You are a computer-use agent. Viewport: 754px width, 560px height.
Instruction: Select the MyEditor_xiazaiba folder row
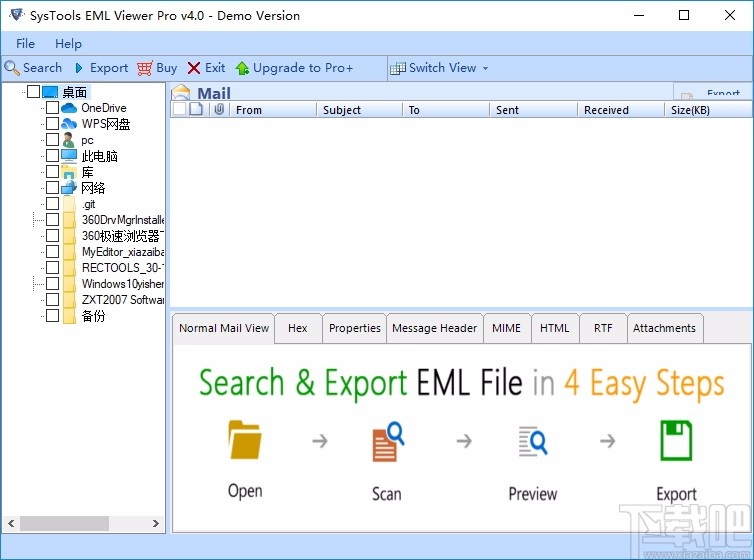(123, 251)
